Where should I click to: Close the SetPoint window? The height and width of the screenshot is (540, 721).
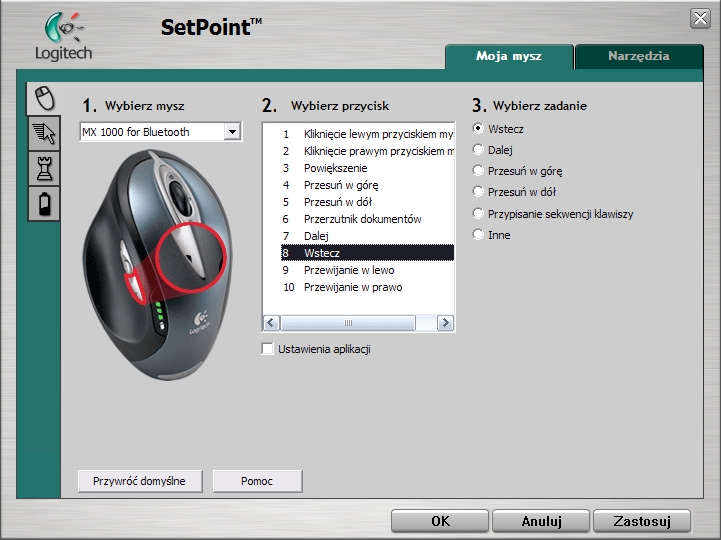tap(700, 18)
